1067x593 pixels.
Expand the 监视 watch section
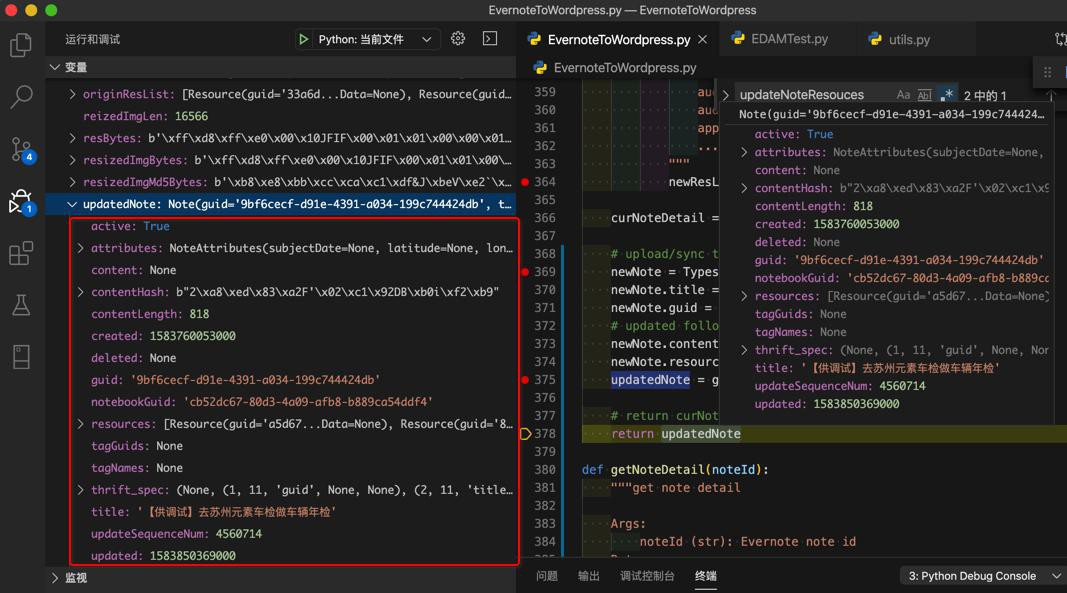(x=54, y=578)
